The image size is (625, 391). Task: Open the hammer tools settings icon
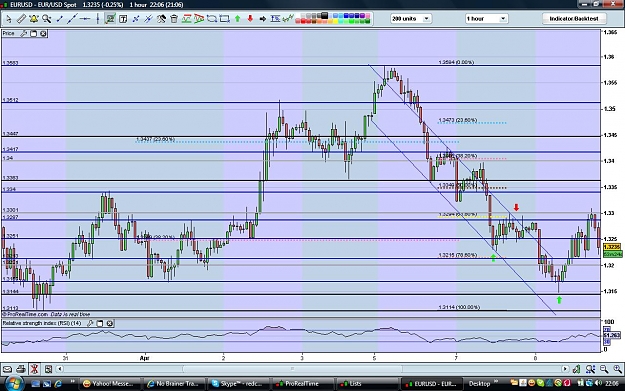coord(161,19)
